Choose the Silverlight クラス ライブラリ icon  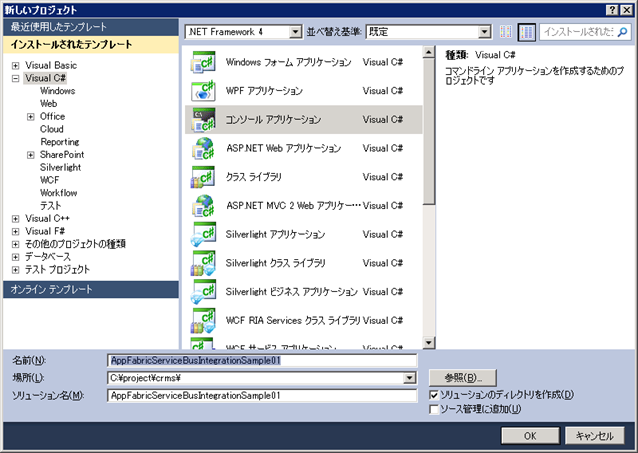[x=203, y=263]
